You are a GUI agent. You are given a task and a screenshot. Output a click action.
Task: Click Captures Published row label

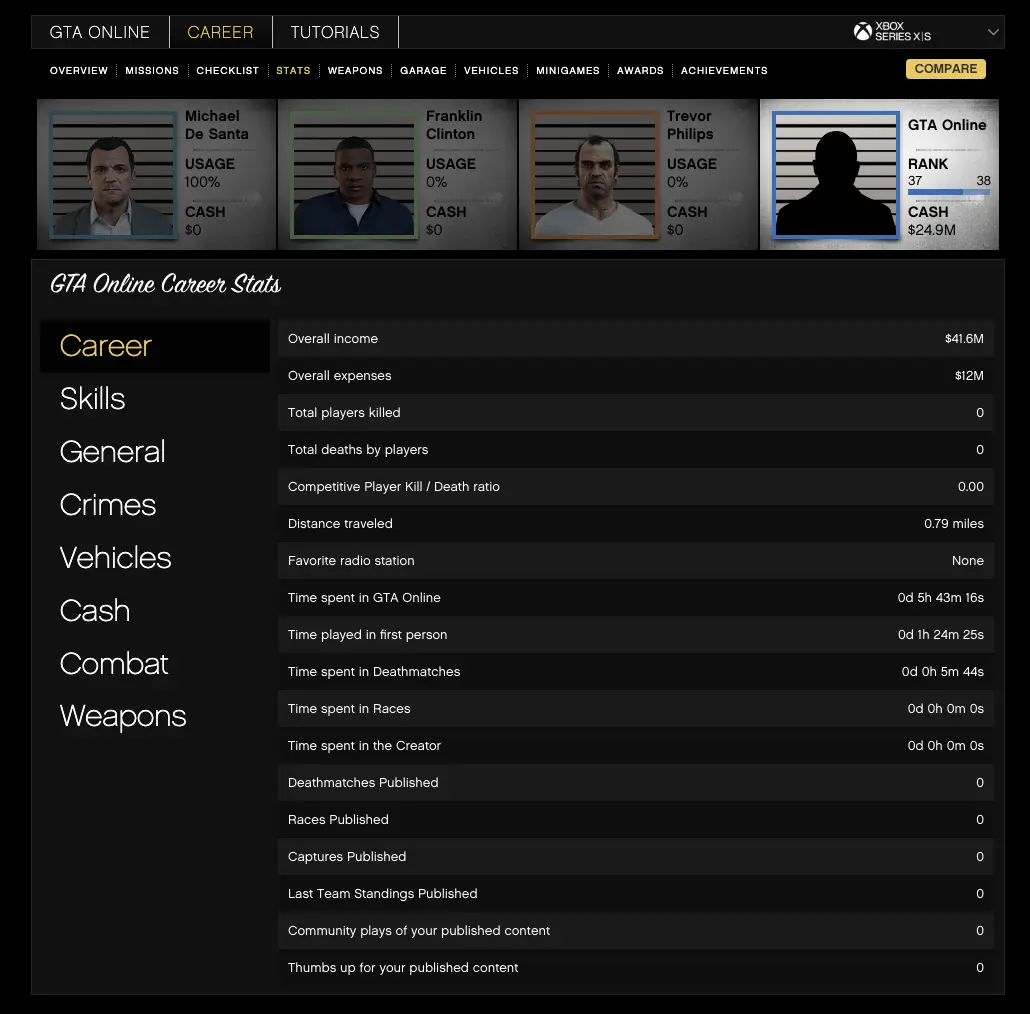pyautogui.click(x=347, y=856)
